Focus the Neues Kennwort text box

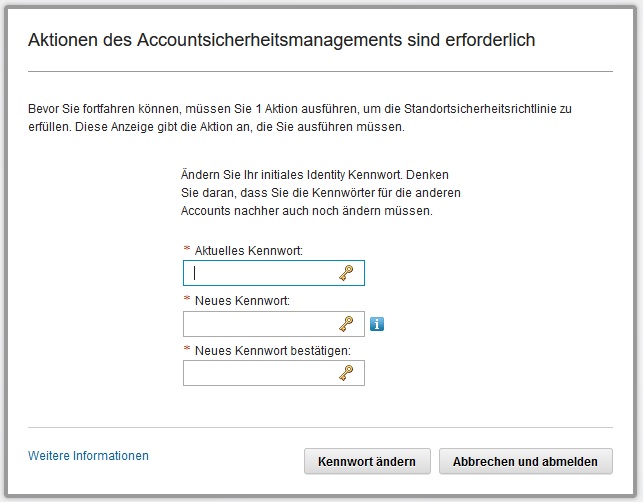262,323
